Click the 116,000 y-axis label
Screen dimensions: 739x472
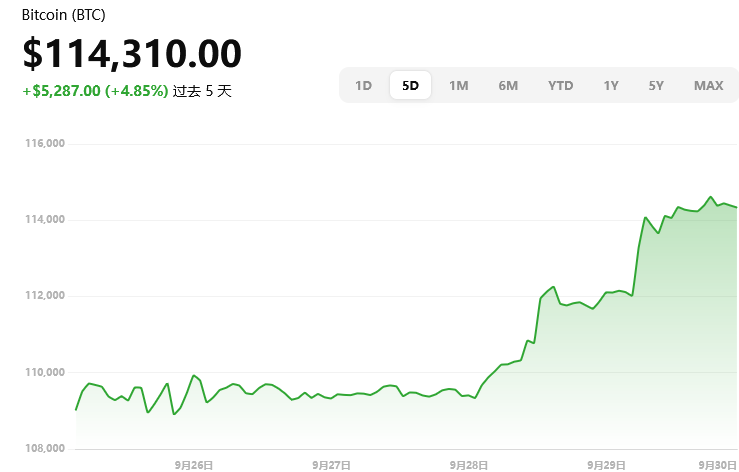click(x=45, y=144)
